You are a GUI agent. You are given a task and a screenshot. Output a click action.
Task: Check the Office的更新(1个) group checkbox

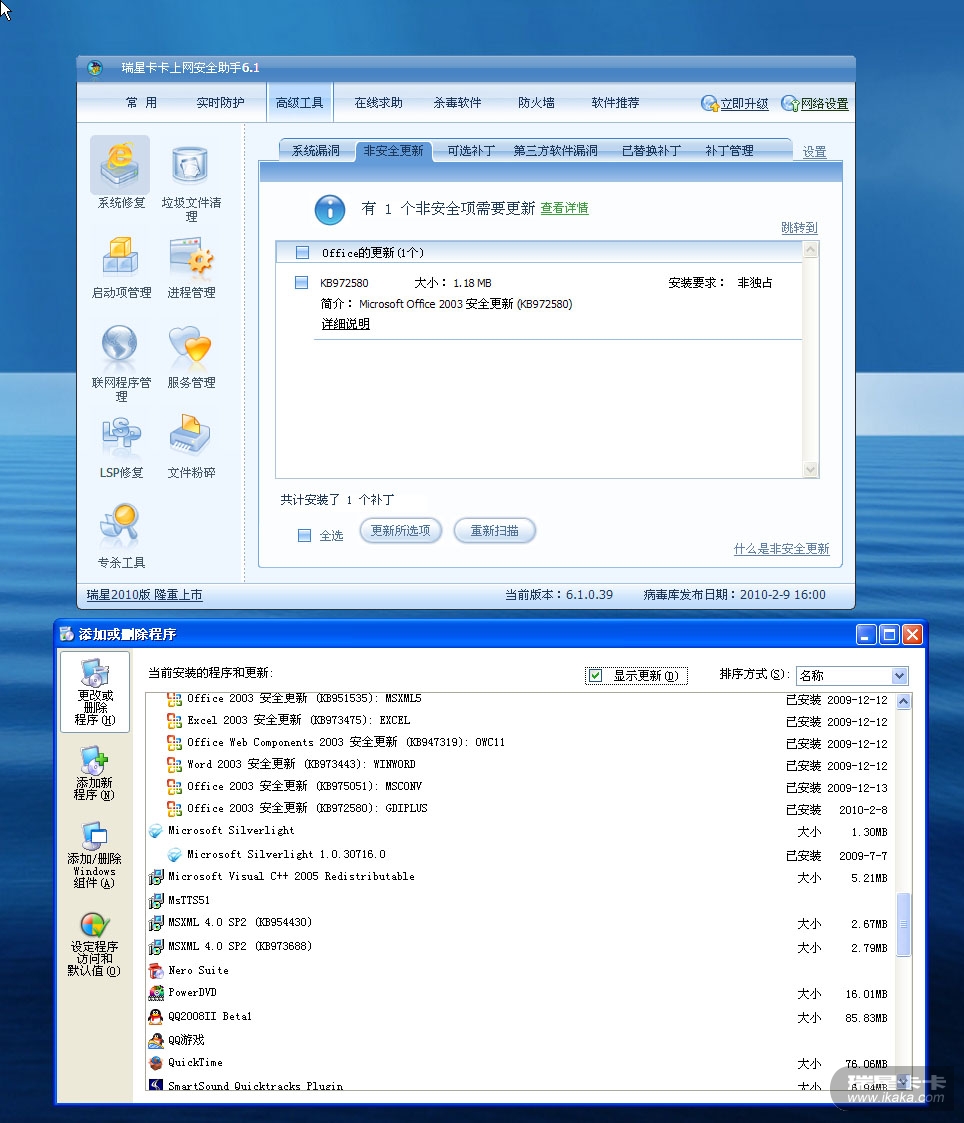click(302, 253)
